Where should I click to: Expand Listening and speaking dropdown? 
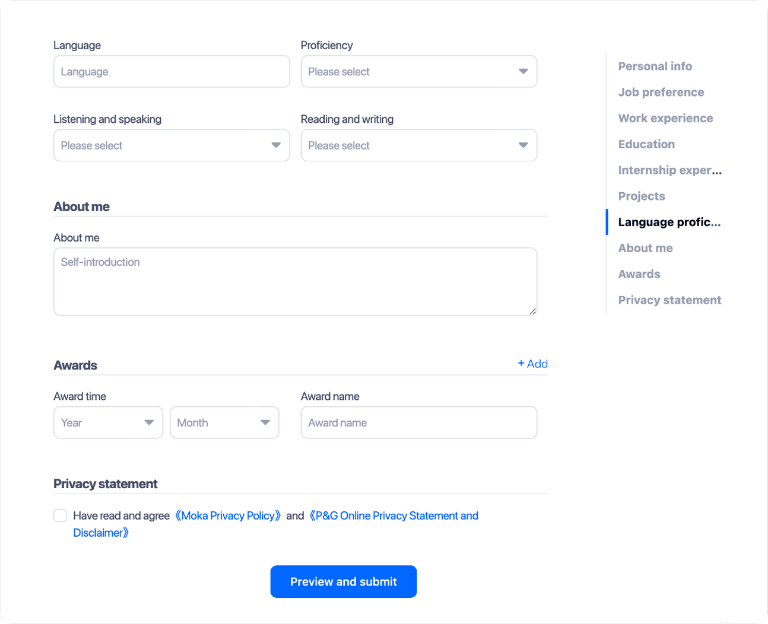(x=171, y=146)
